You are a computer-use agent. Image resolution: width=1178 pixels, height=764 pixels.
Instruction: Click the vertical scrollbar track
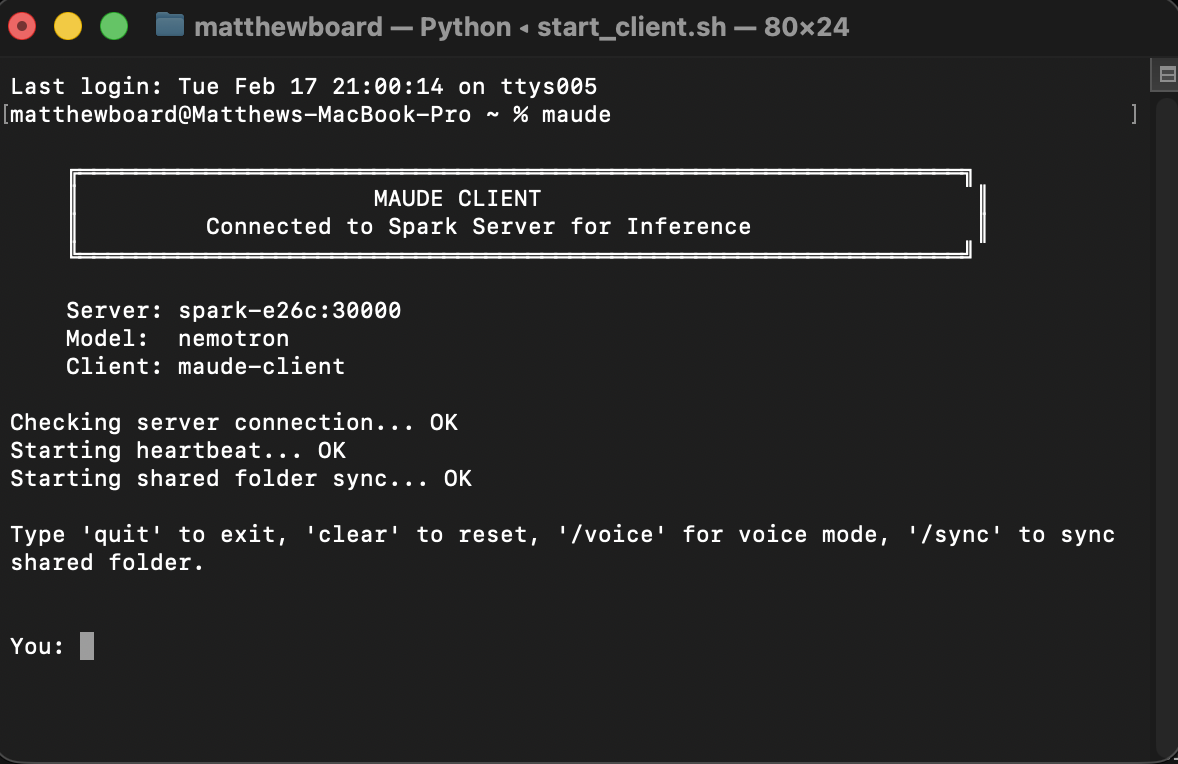click(1166, 420)
